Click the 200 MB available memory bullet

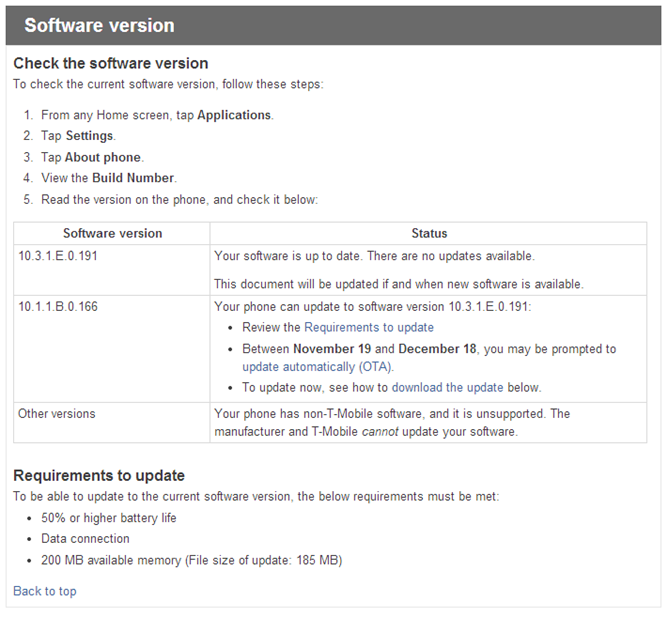191,560
